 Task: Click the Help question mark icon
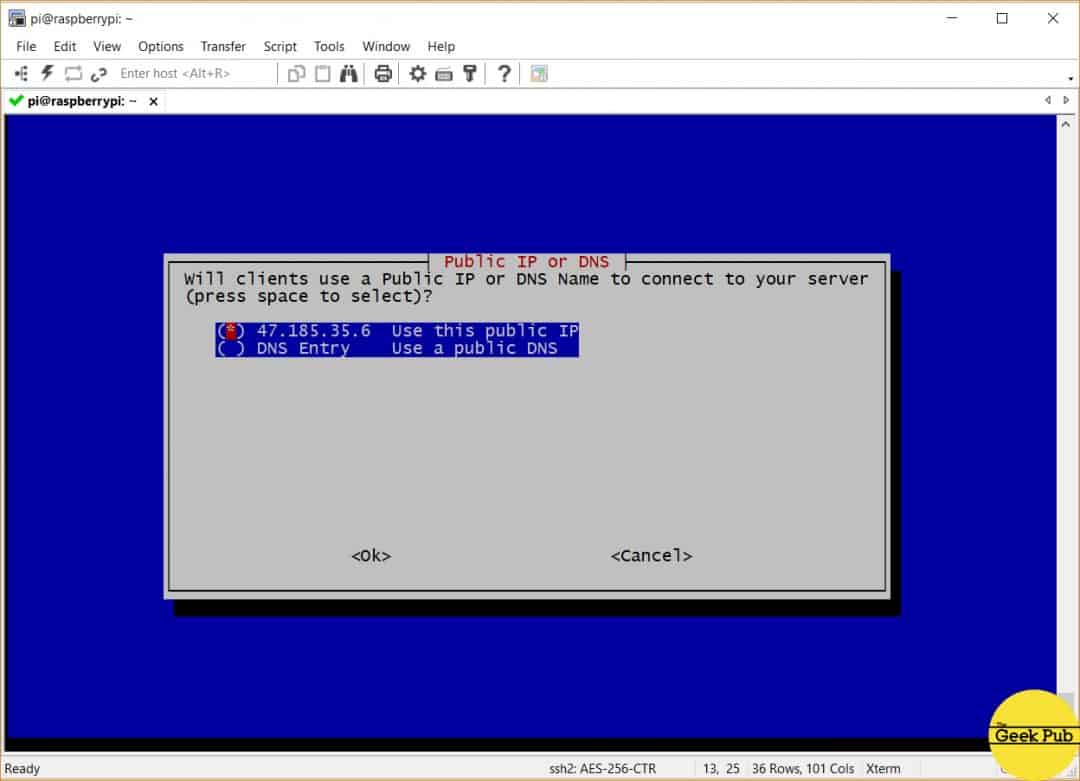(504, 73)
